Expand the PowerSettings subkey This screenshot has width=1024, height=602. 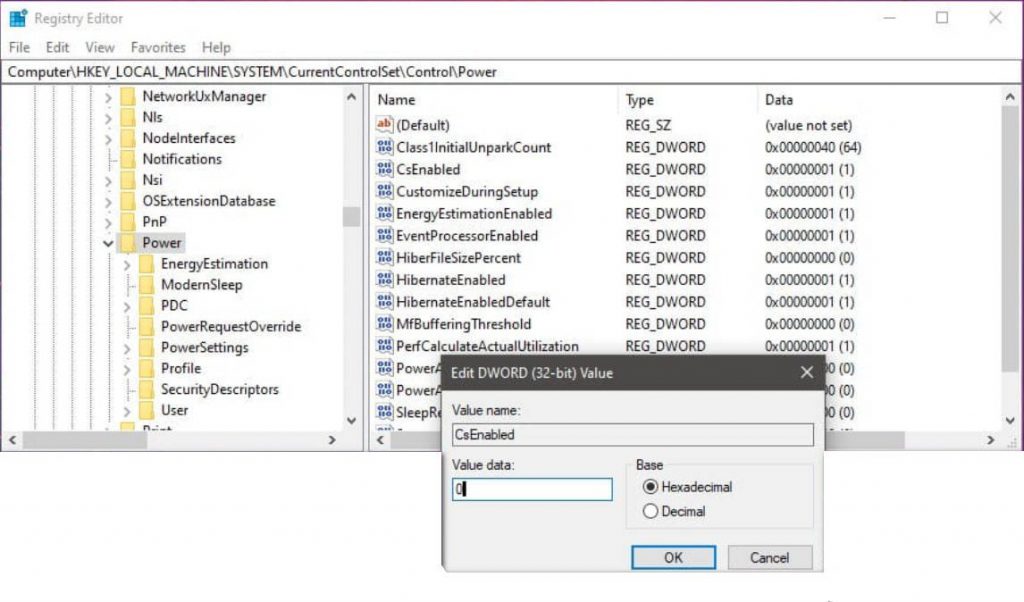[128, 347]
